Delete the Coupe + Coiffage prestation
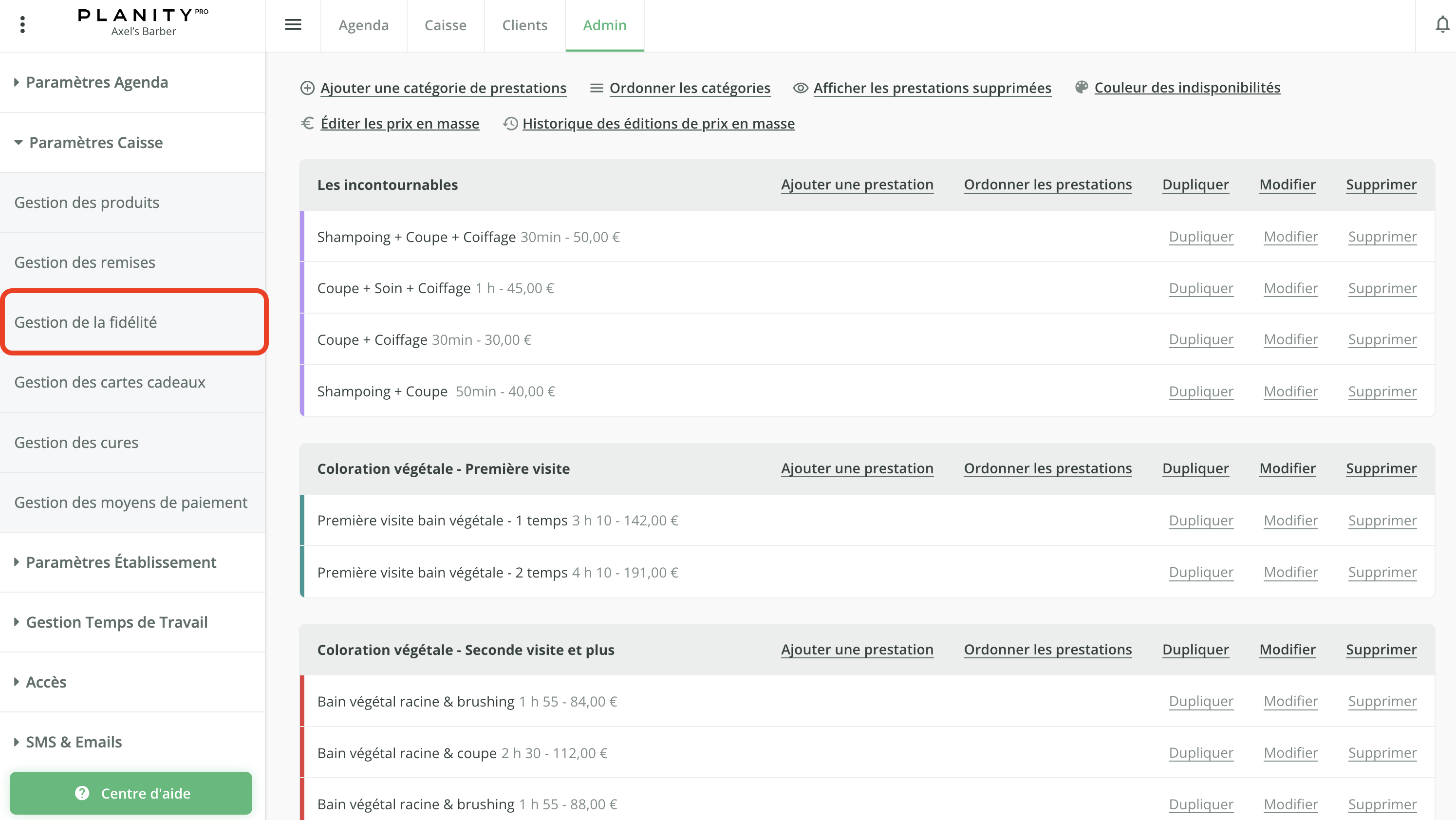The height and width of the screenshot is (820, 1456). pos(1382,339)
